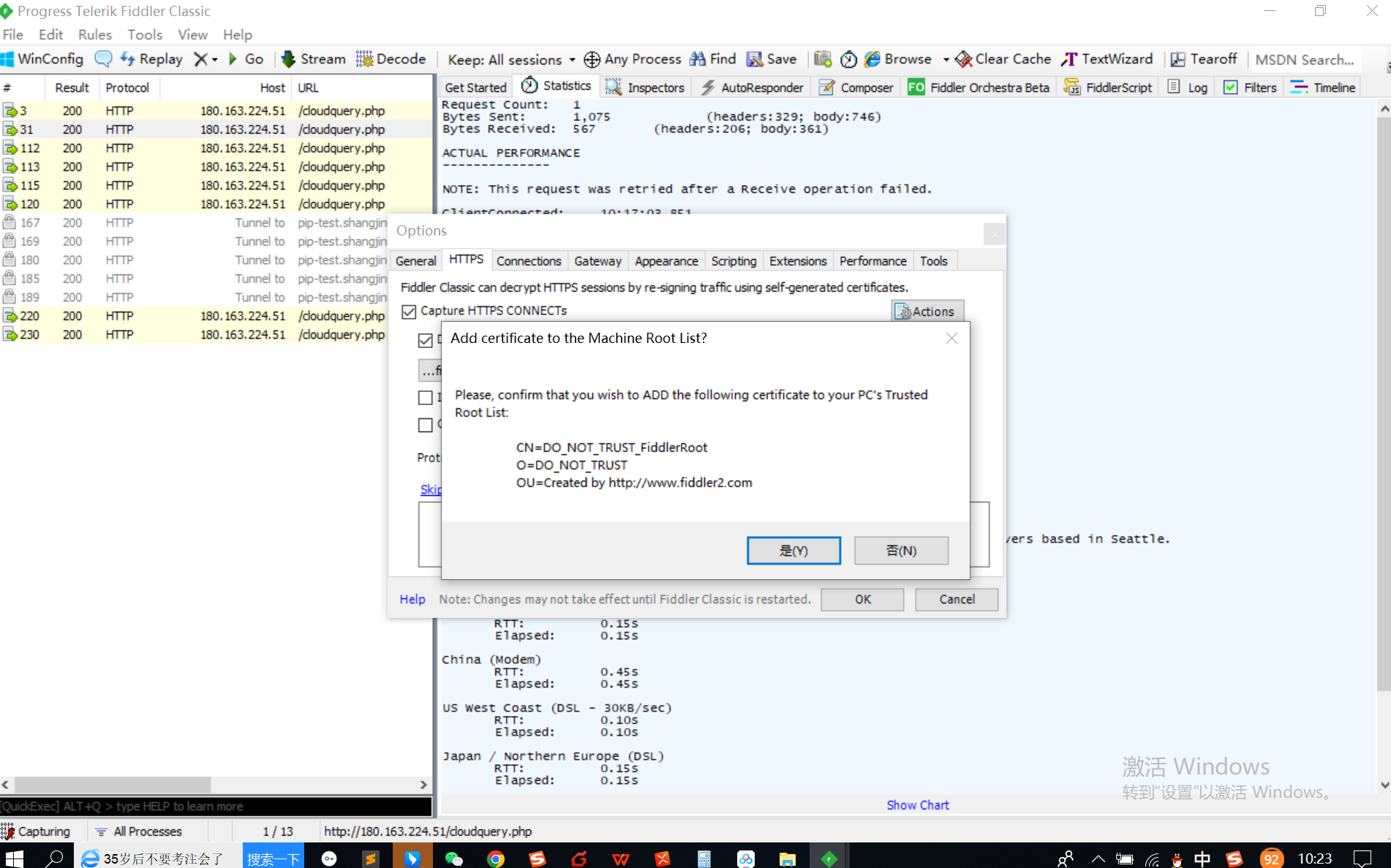Image resolution: width=1391 pixels, height=868 pixels.
Task: Click the Remove X toolbar icon
Action: point(200,59)
